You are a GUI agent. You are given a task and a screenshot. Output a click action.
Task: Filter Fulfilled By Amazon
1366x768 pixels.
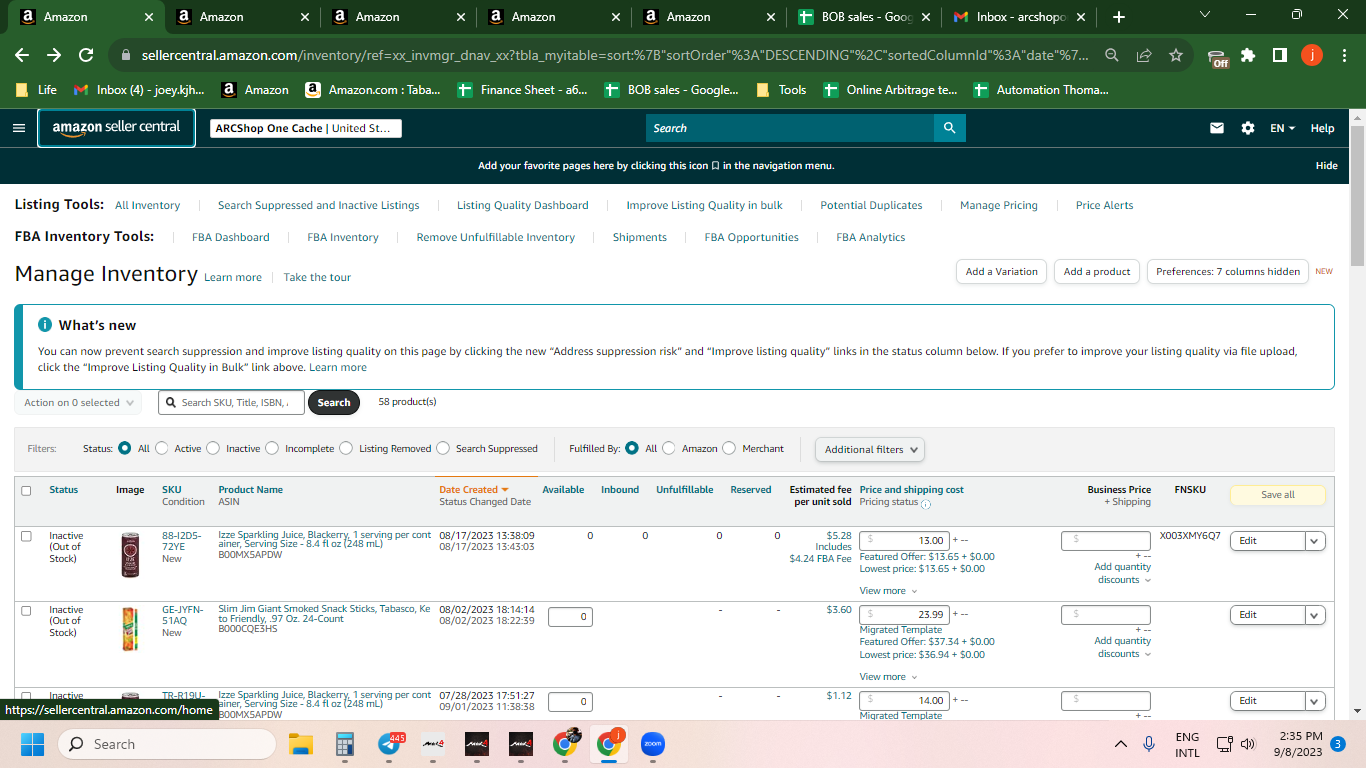(669, 449)
